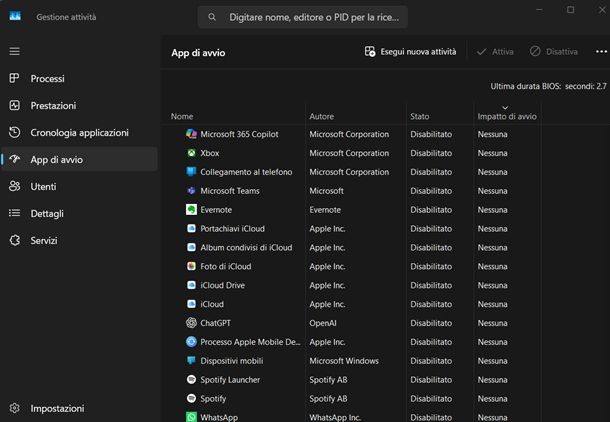Select the Evernote startup entry icon

(191, 210)
